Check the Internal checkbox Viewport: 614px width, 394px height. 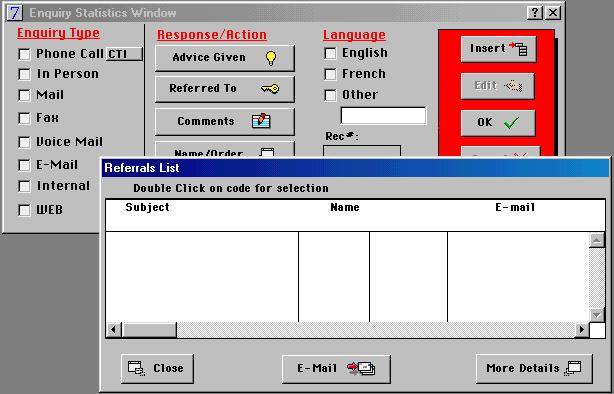[x=24, y=186]
